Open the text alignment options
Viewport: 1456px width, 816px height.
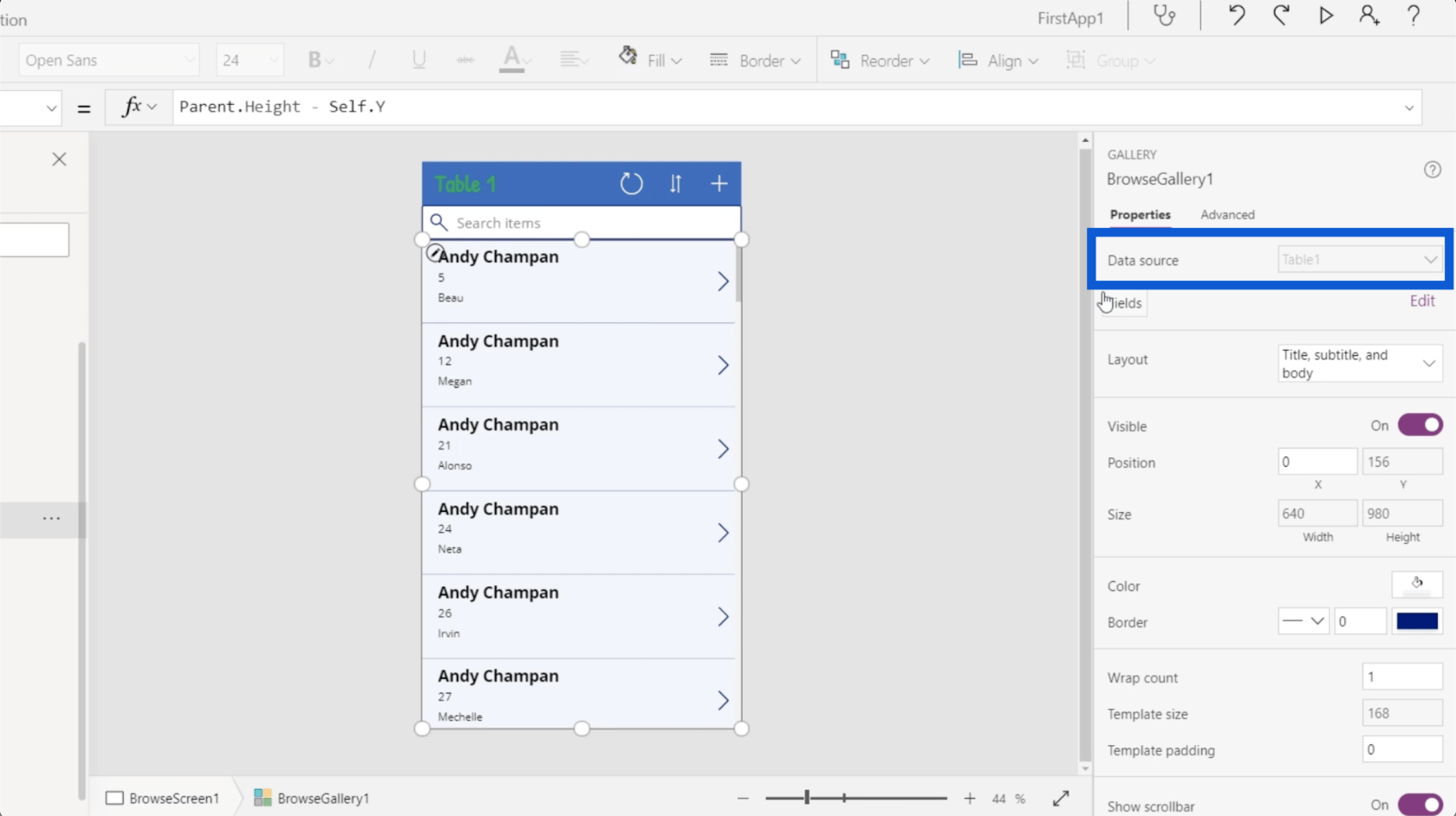point(573,60)
